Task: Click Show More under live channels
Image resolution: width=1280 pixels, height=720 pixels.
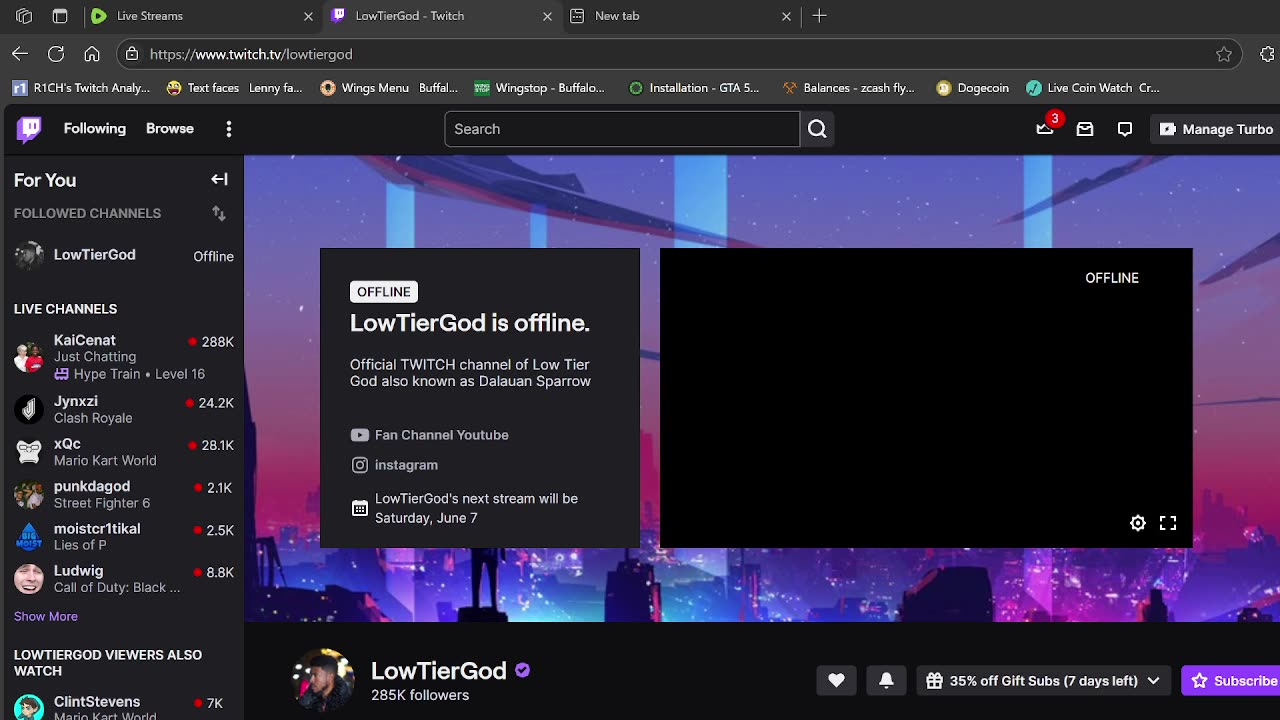Action: pyautogui.click(x=46, y=616)
